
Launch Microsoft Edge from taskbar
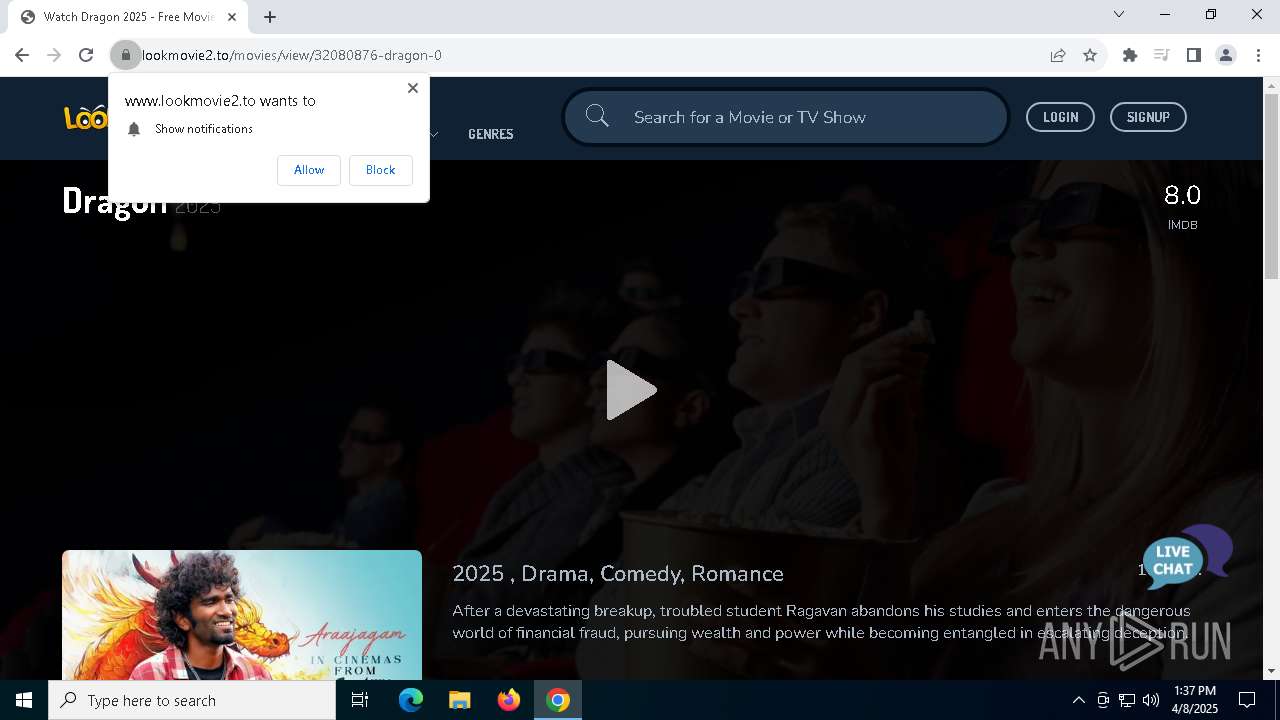411,700
